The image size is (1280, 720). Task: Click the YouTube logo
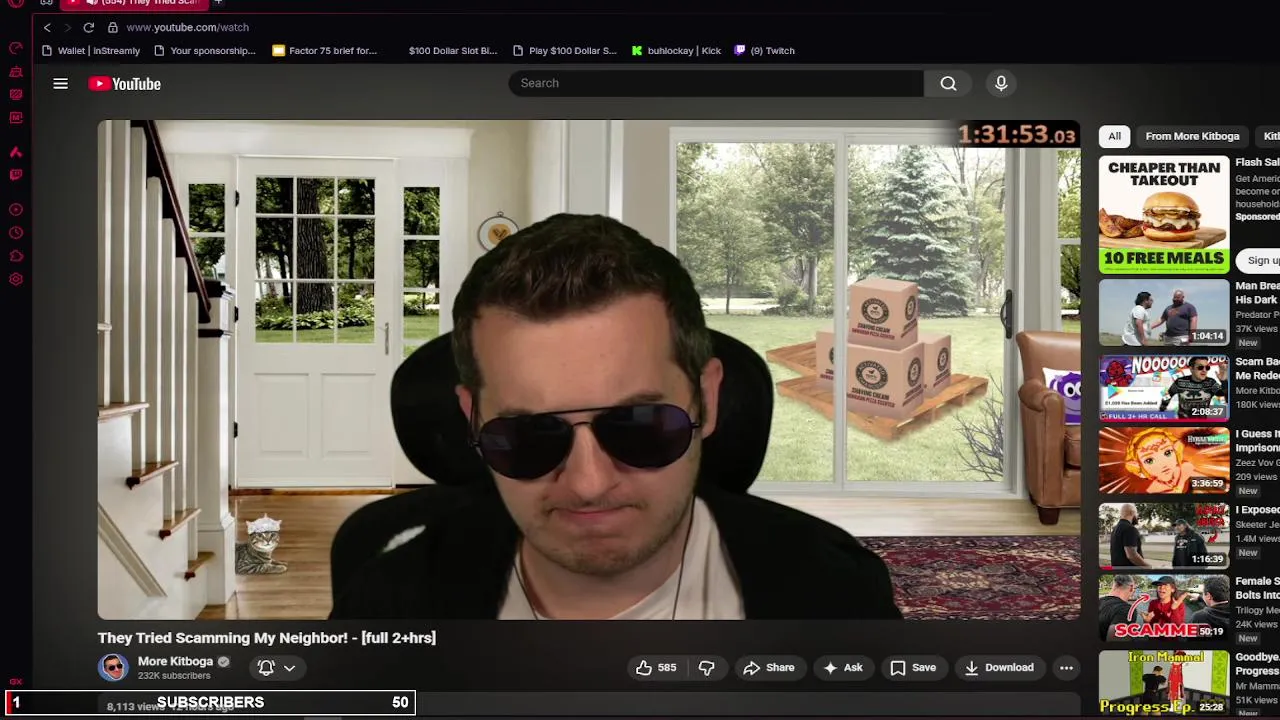click(125, 84)
